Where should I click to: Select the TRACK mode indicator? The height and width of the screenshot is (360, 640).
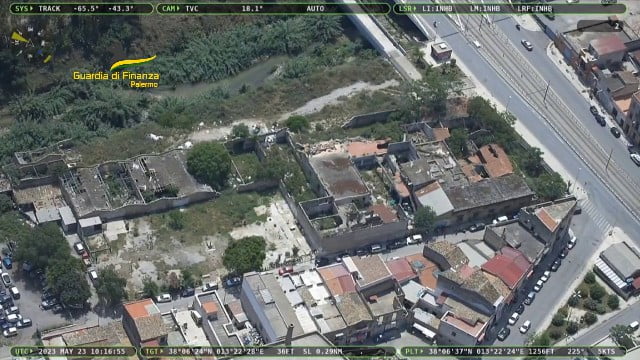click(49, 9)
